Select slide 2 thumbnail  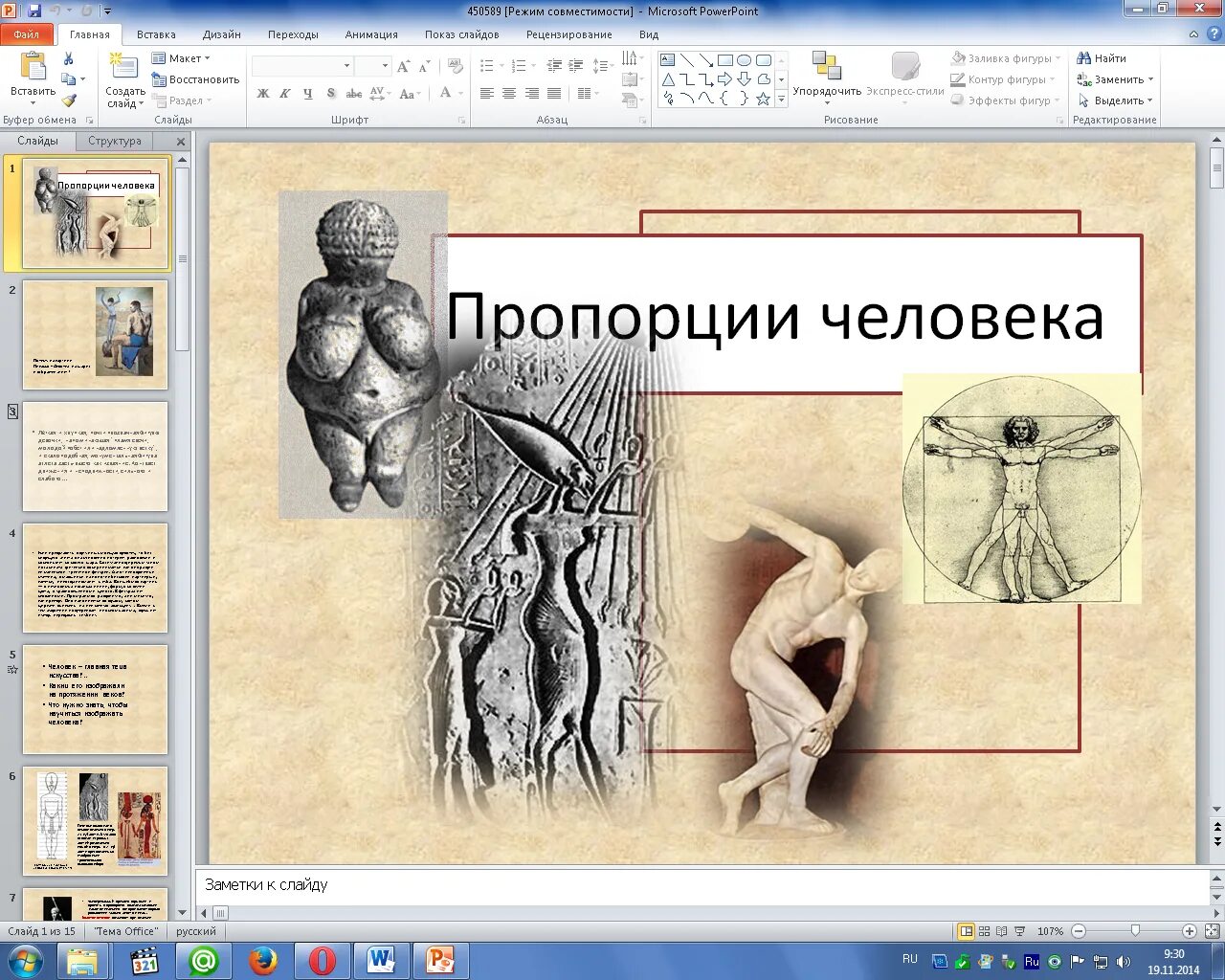[95, 335]
